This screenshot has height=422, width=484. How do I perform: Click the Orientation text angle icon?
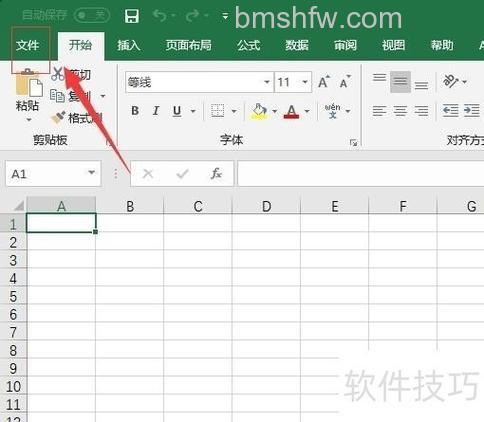click(x=450, y=81)
